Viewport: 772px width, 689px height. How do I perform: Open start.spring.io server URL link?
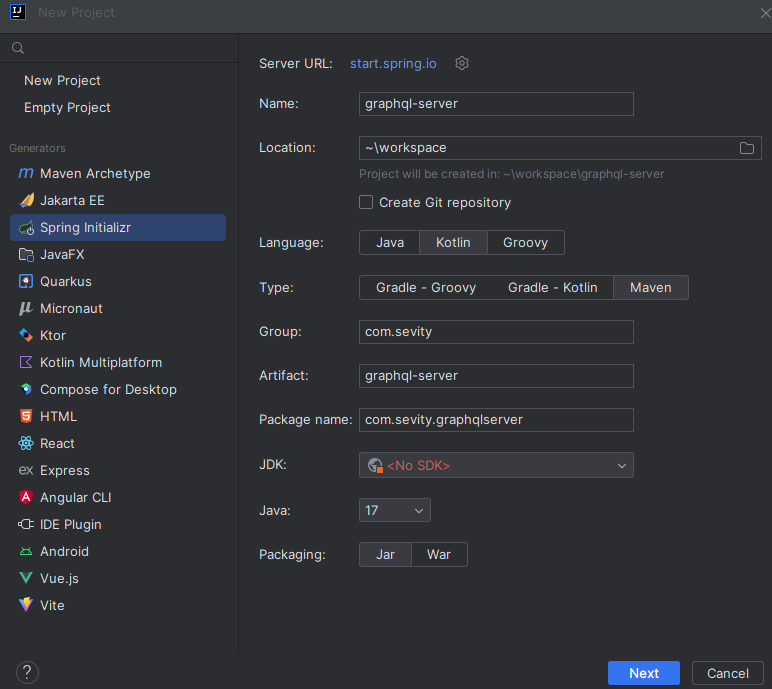tap(393, 64)
